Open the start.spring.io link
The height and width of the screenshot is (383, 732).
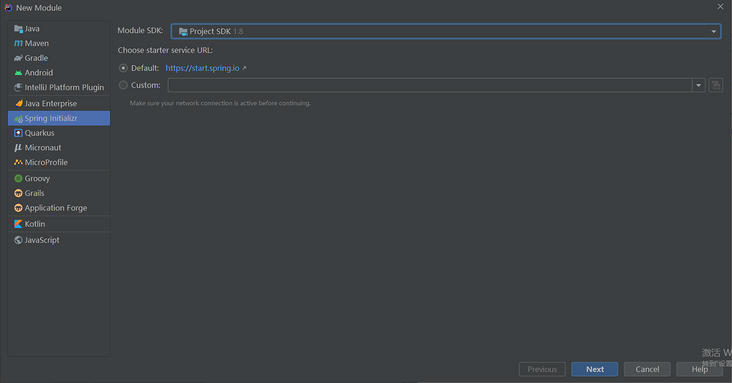coord(203,68)
